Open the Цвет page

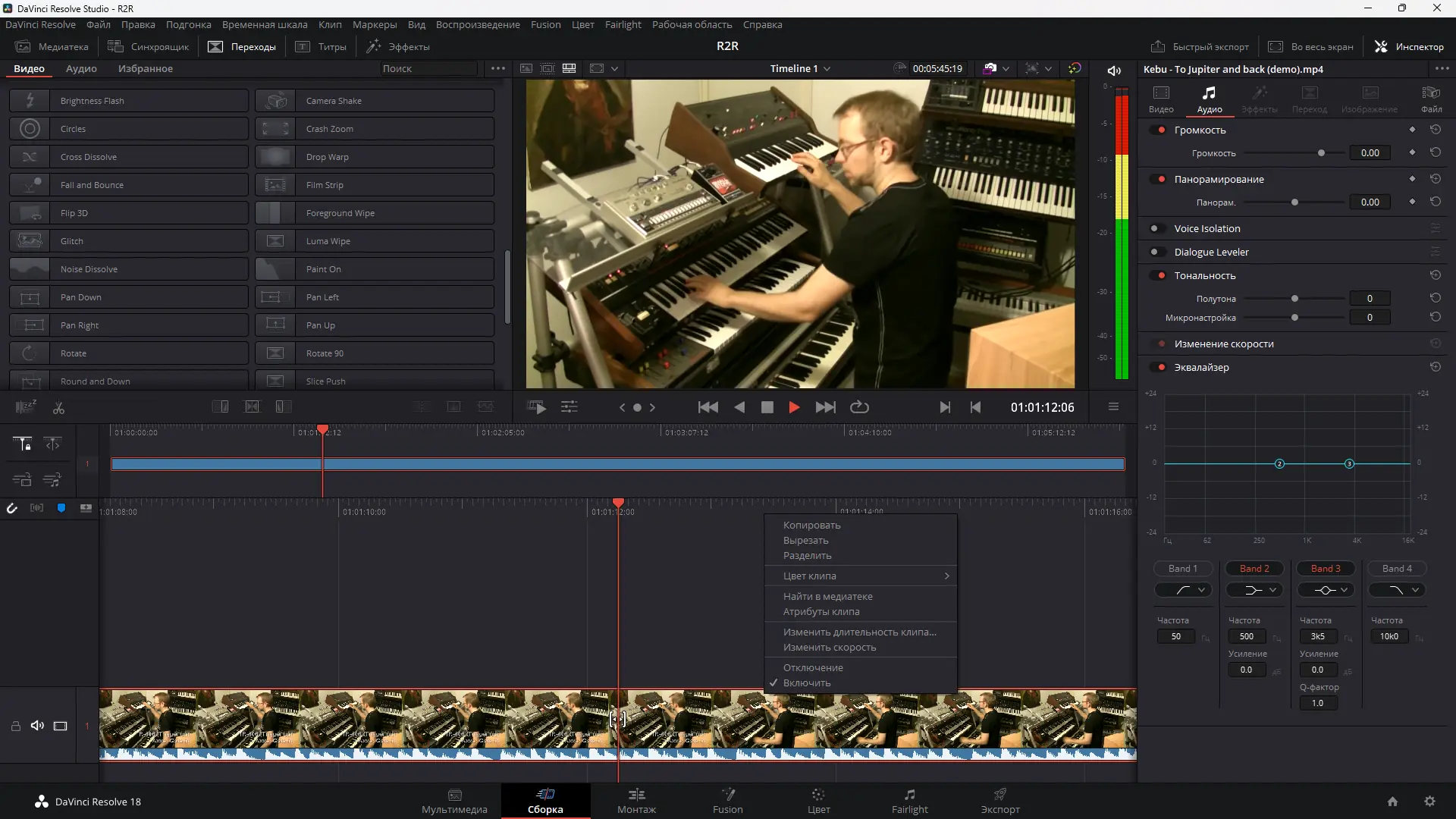click(818, 802)
